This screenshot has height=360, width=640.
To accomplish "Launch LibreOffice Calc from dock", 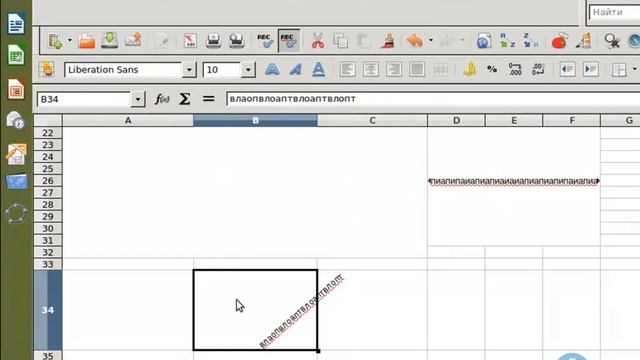I will click(16, 56).
